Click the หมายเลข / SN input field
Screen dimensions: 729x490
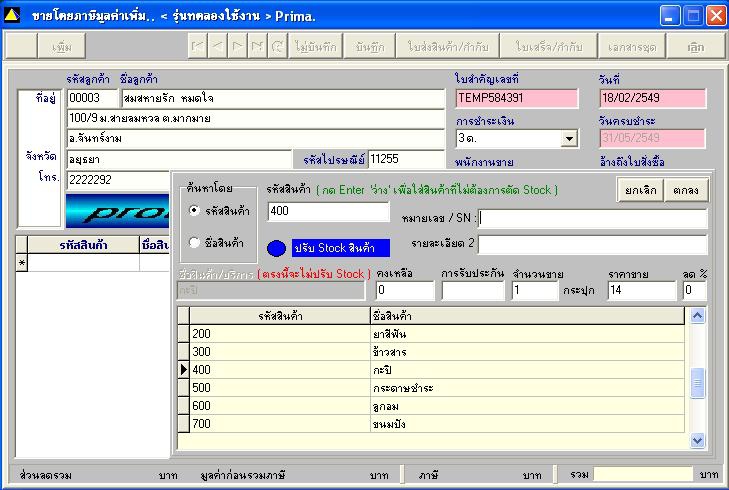(592, 218)
